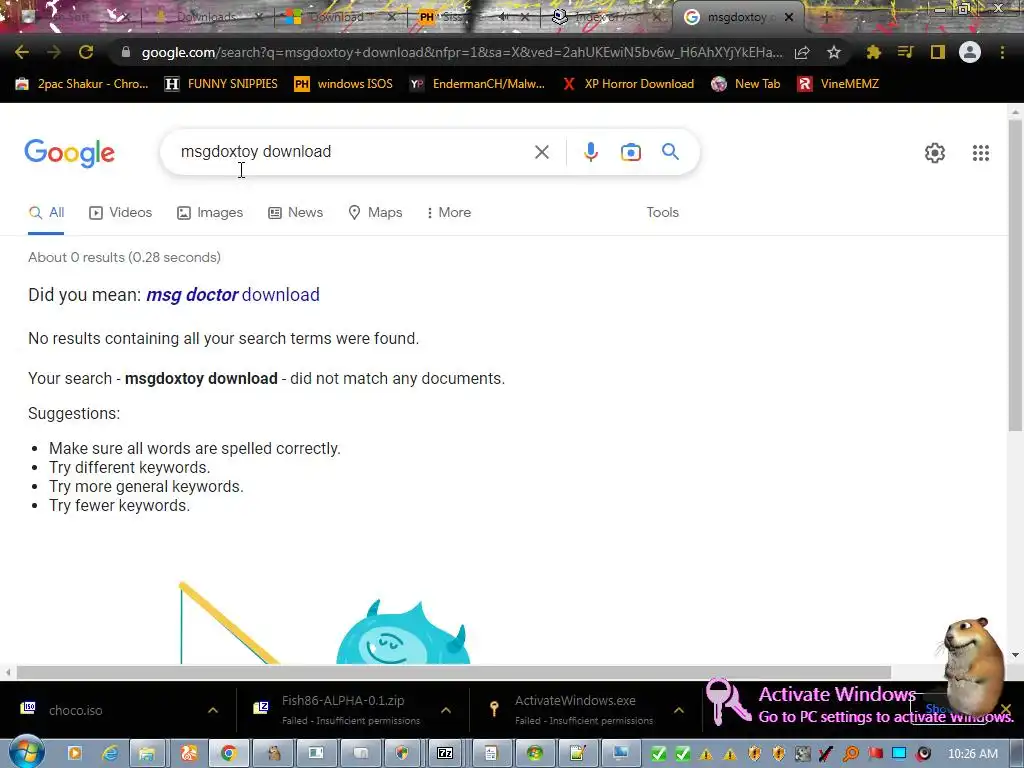Open the EndermanCH/Malw... bookmark
Screen dimensions: 1024x768
(x=477, y=84)
